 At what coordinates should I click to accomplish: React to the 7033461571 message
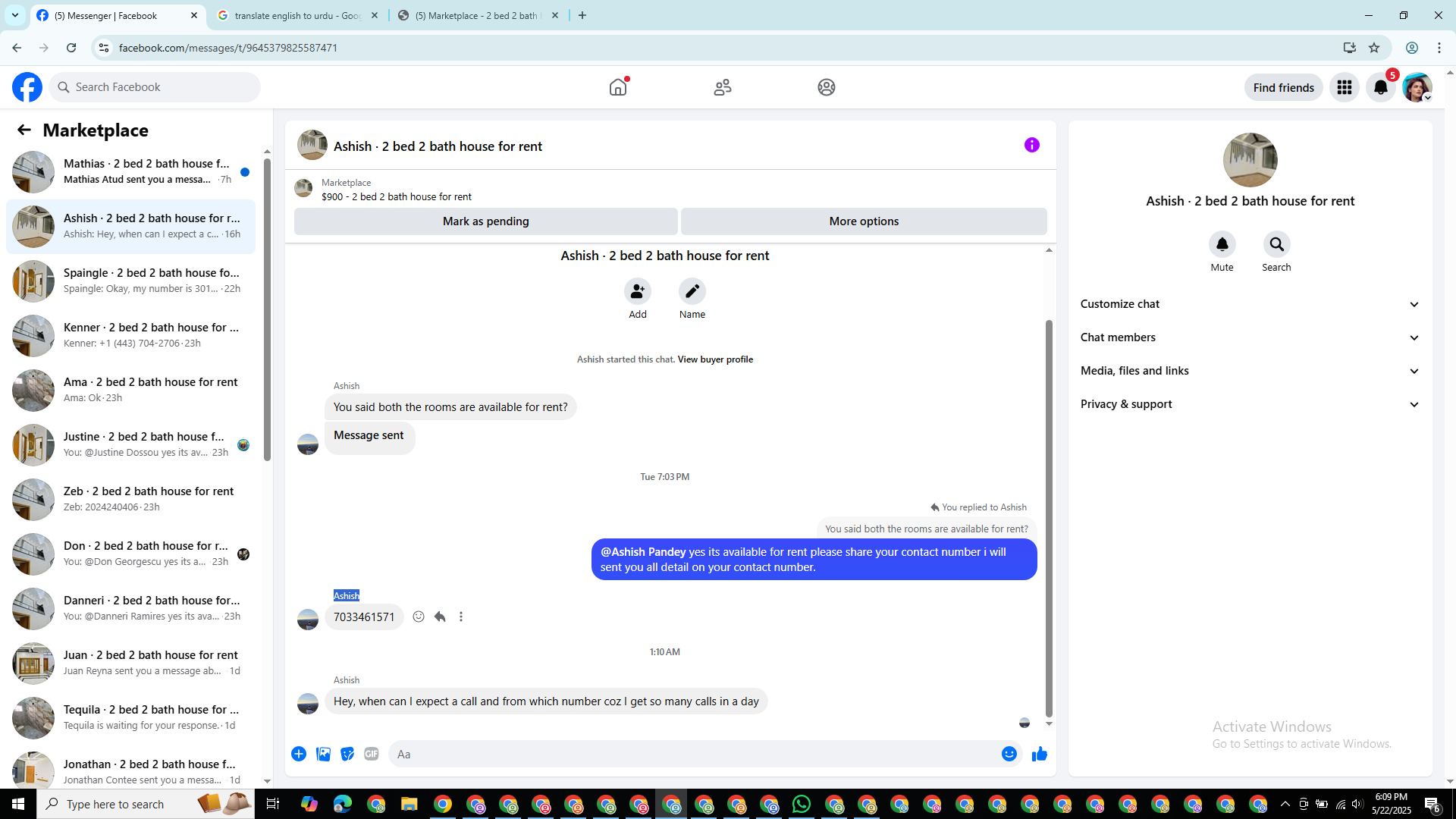[419, 617]
